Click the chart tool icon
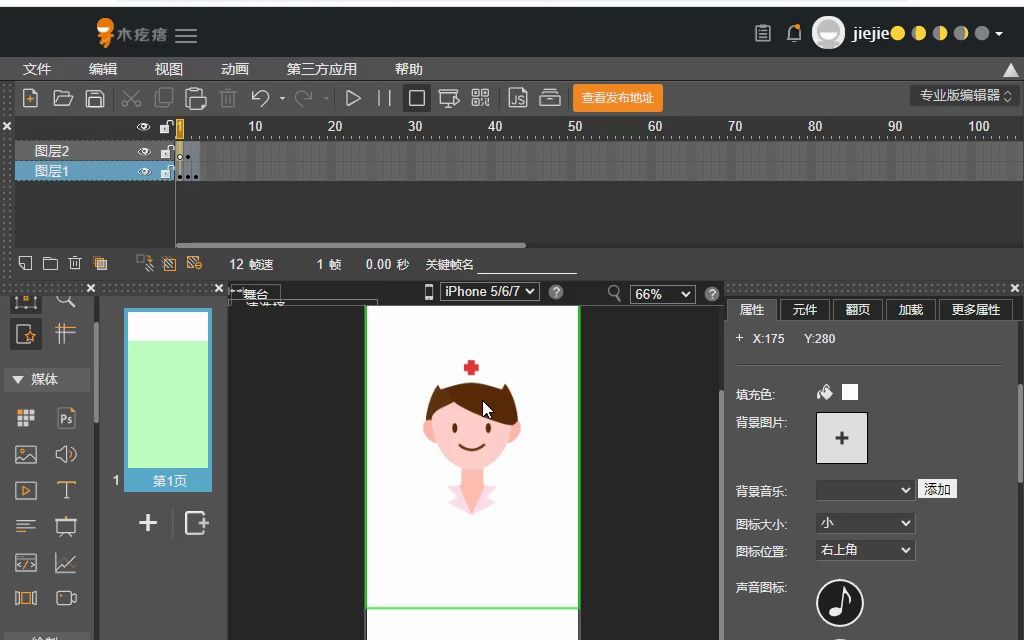1024x640 pixels. pos(65,562)
